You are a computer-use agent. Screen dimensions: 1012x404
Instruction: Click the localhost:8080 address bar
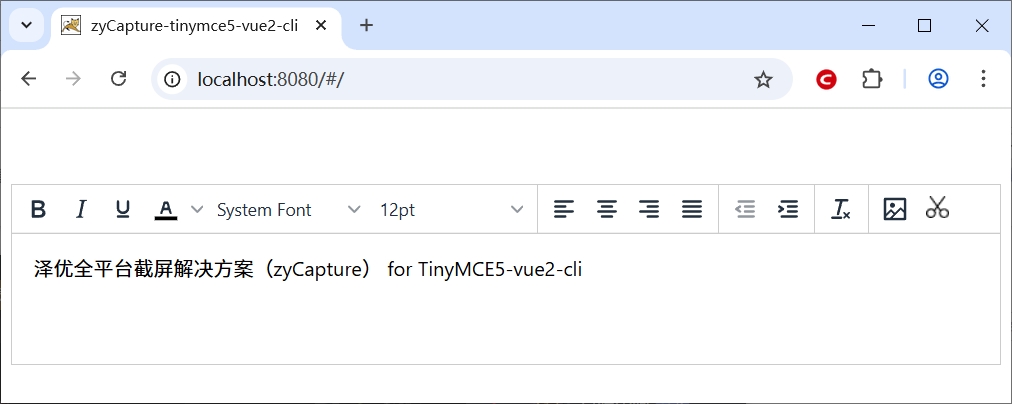tap(450, 79)
